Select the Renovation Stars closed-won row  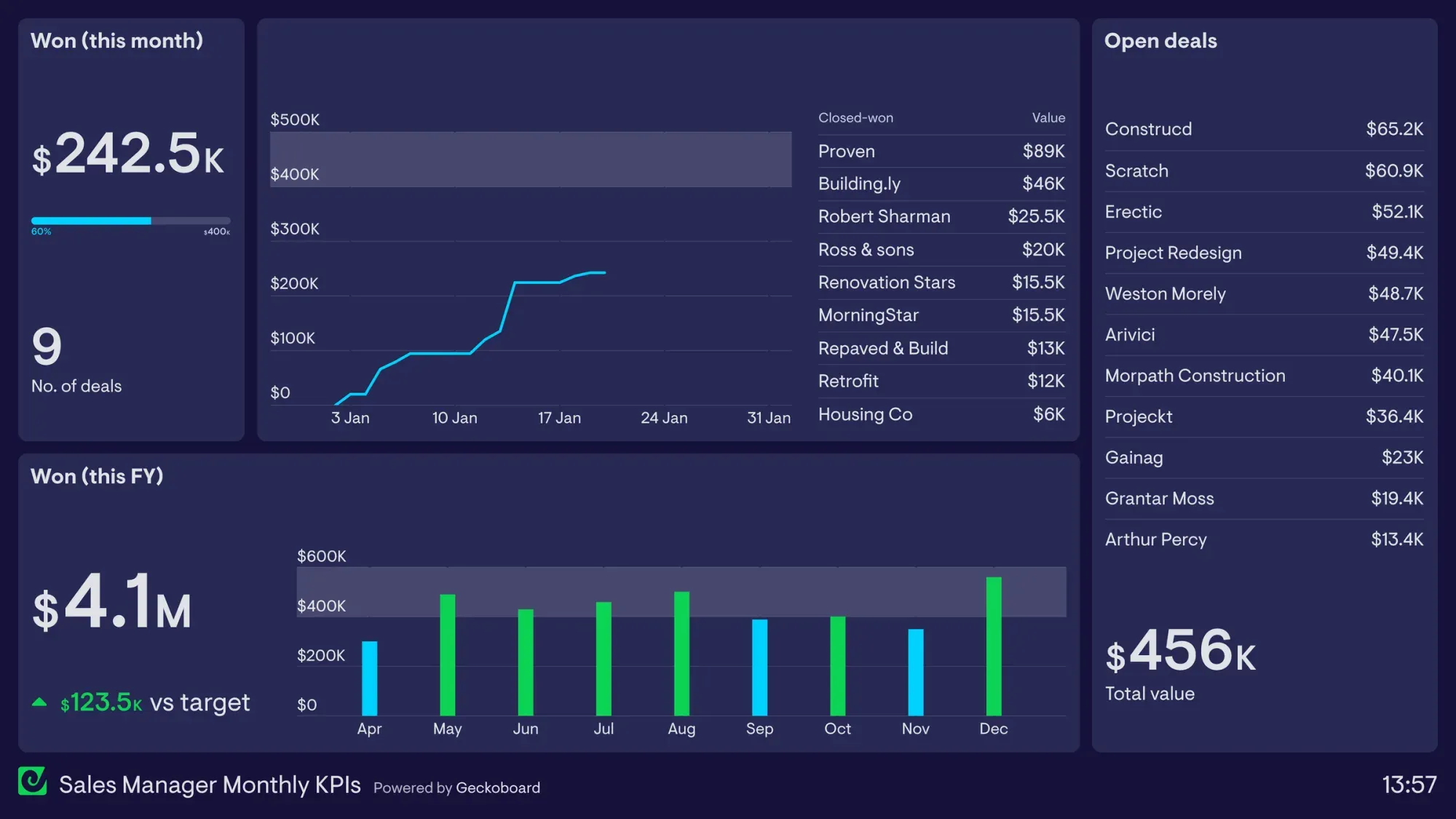(x=941, y=282)
